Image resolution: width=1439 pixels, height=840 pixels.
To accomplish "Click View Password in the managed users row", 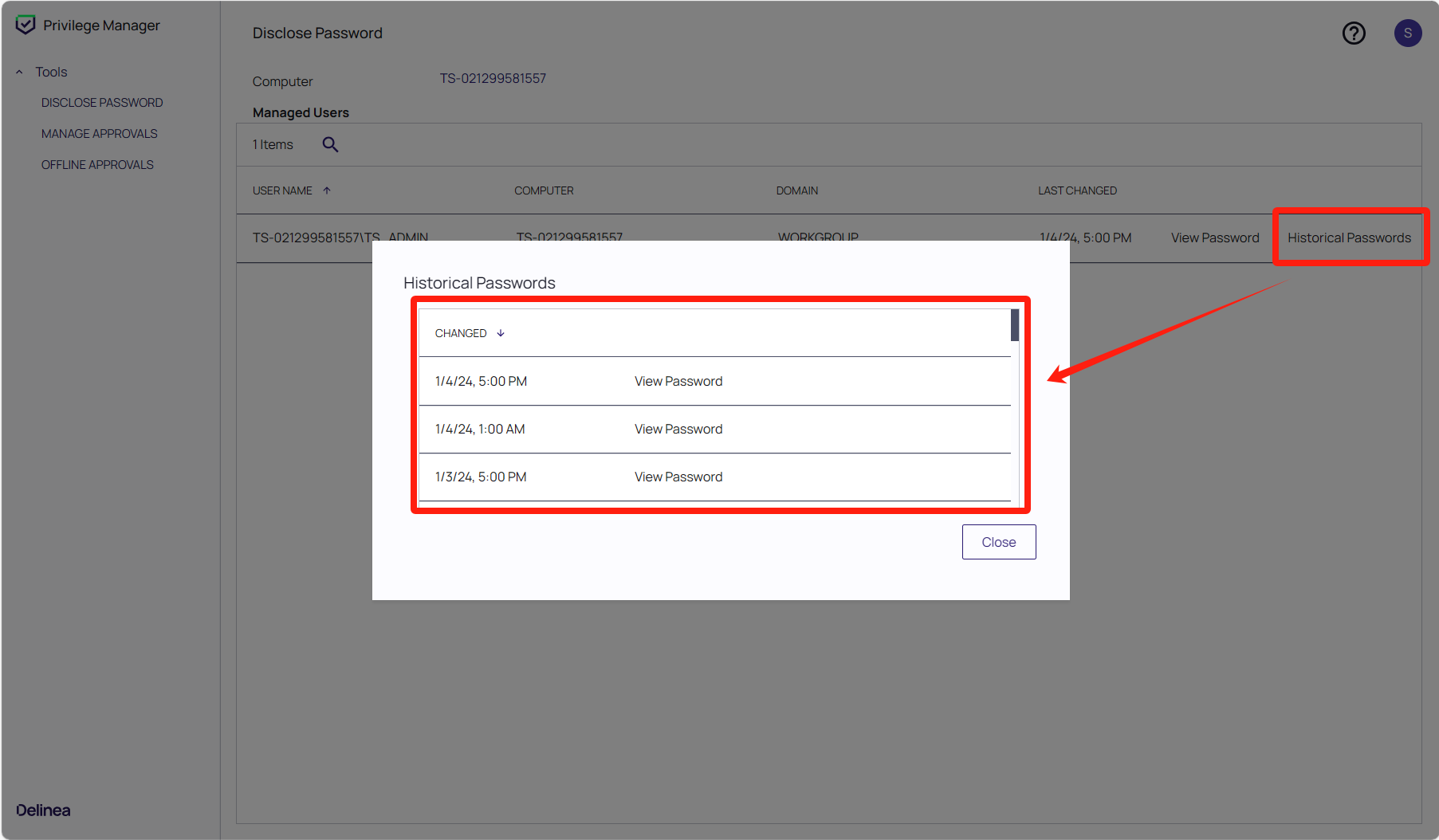I will tap(1214, 237).
